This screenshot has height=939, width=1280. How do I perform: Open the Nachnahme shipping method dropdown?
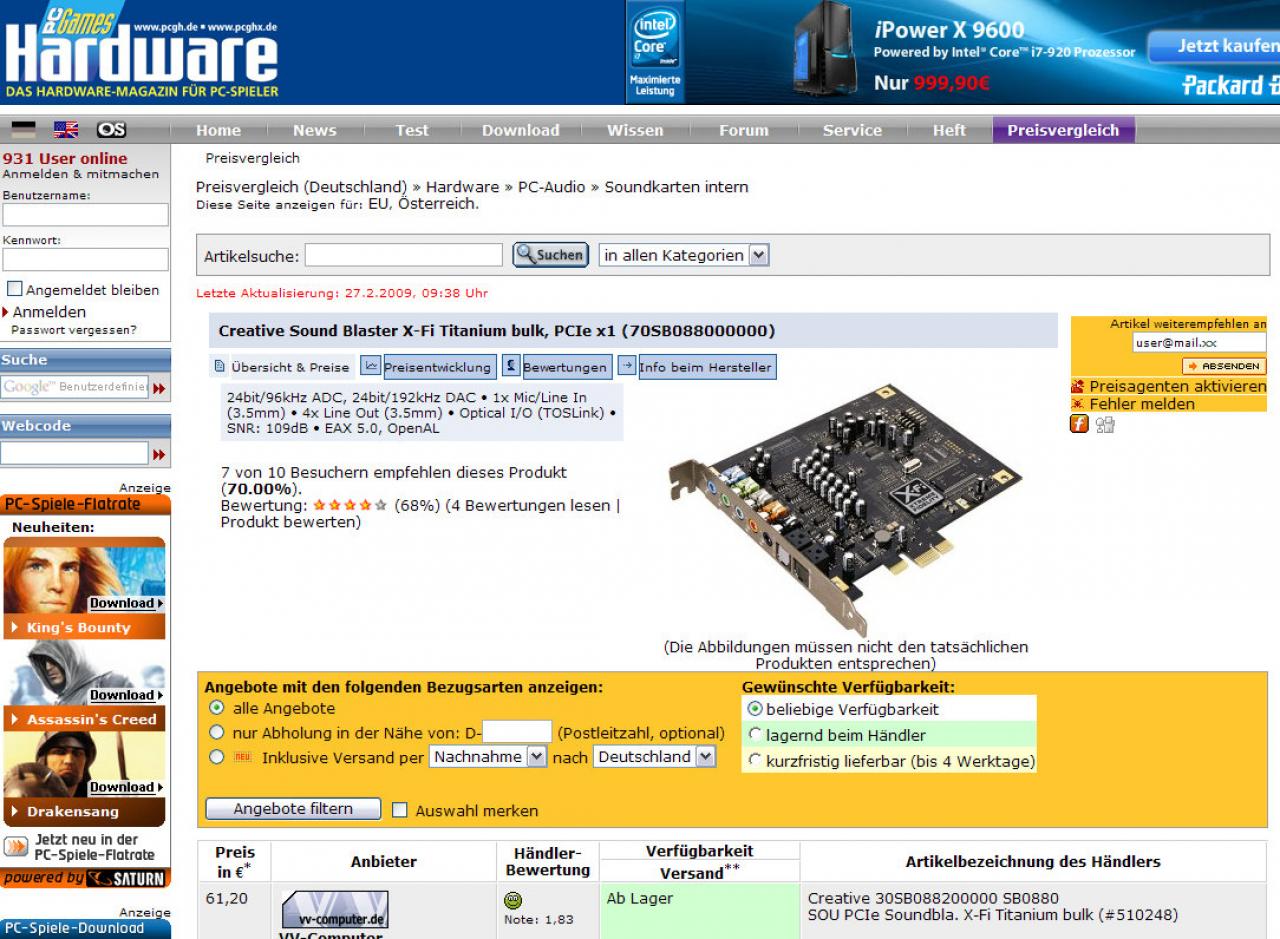coord(488,757)
